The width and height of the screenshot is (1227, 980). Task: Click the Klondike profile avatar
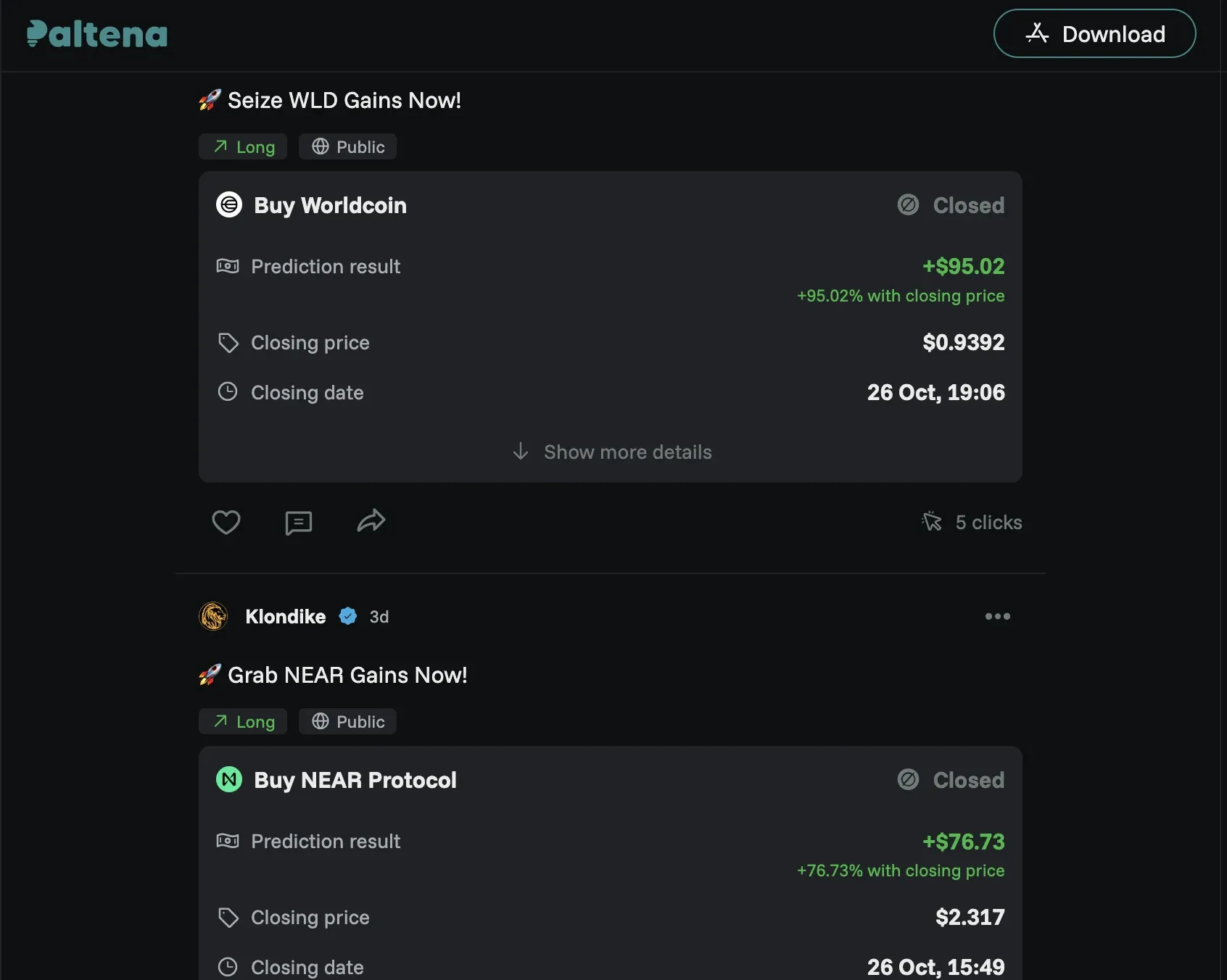pos(213,616)
